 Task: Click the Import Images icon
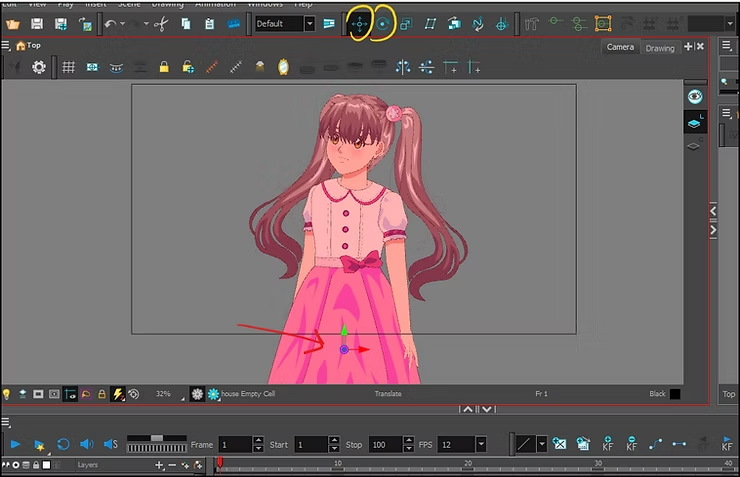click(x=85, y=24)
